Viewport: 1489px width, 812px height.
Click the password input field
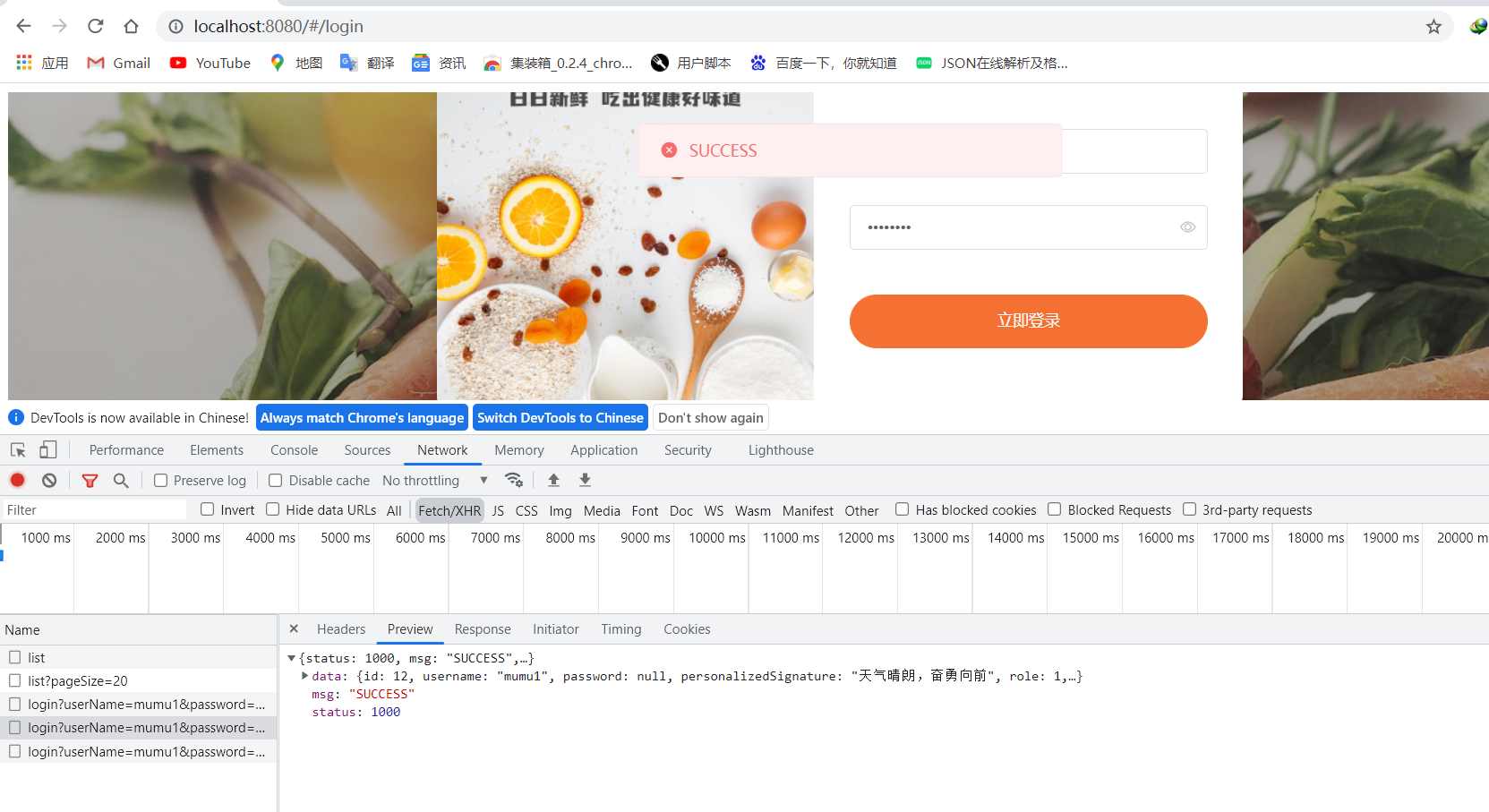[1028, 227]
